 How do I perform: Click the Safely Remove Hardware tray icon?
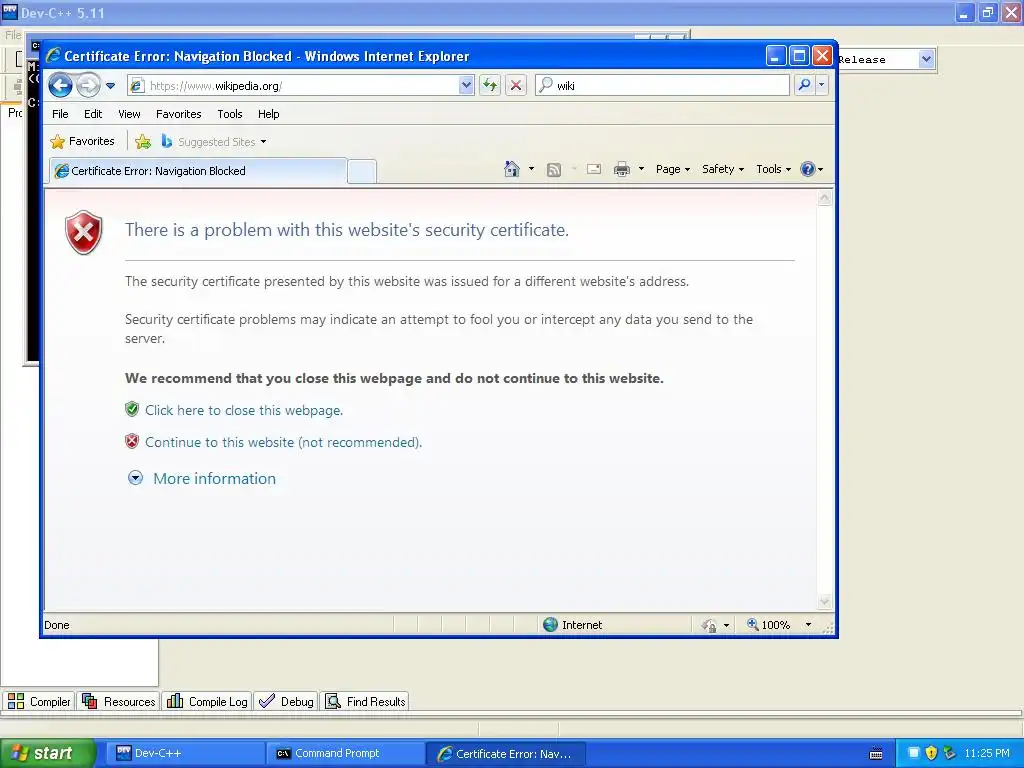pyautogui.click(x=950, y=753)
